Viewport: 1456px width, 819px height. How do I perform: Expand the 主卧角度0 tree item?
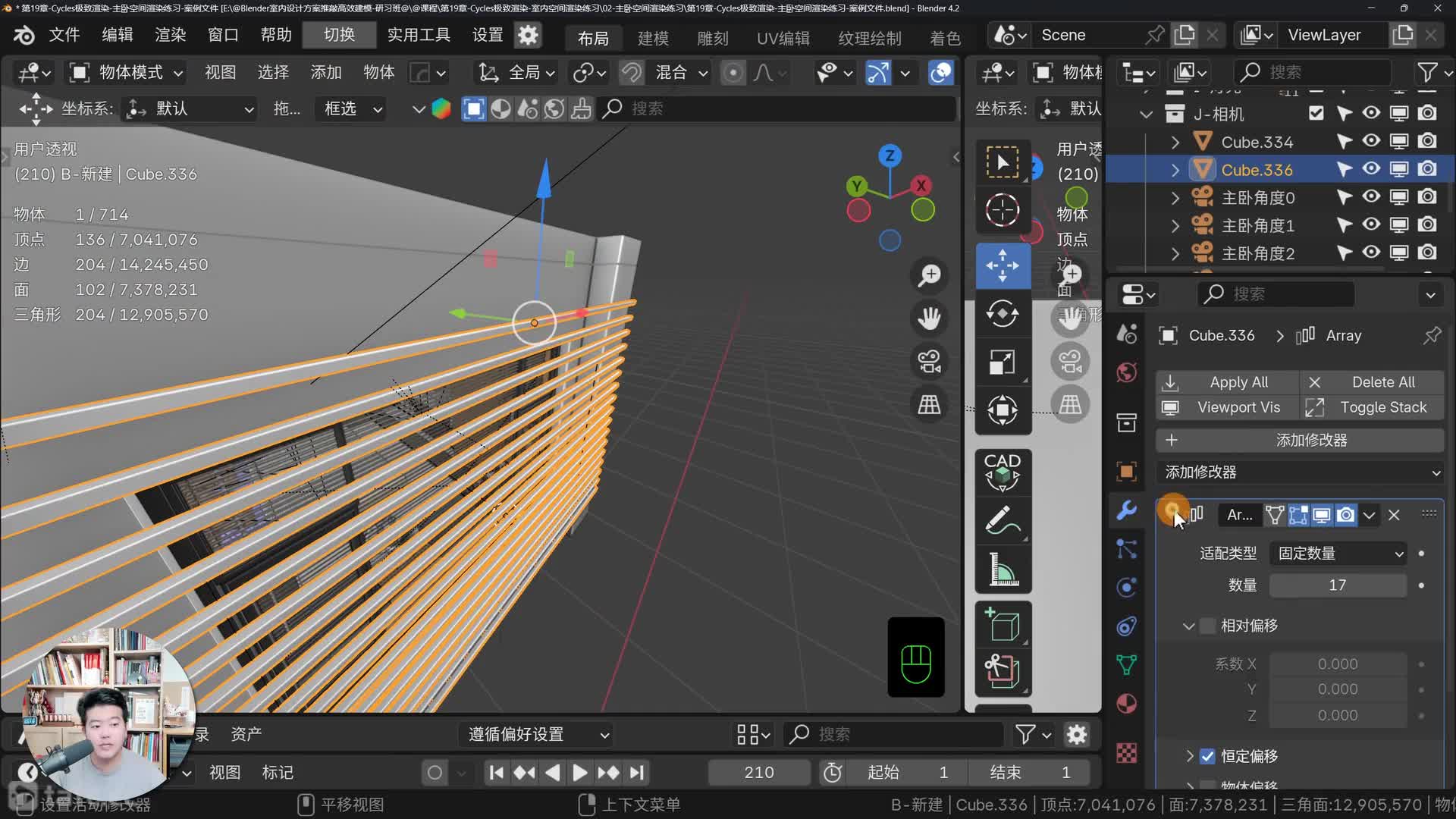click(x=1175, y=198)
